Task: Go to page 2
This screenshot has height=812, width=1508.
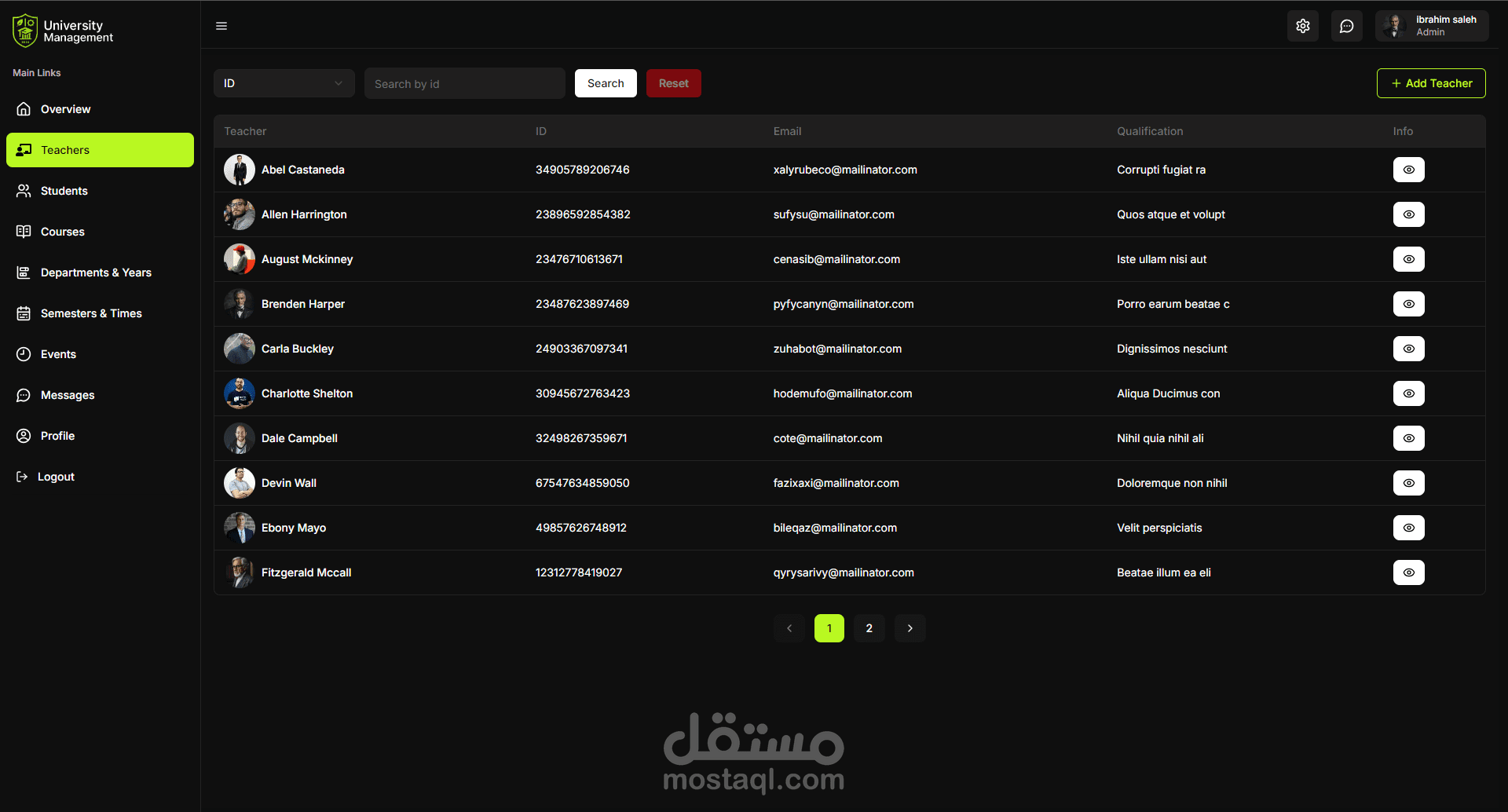Action: pyautogui.click(x=869, y=628)
